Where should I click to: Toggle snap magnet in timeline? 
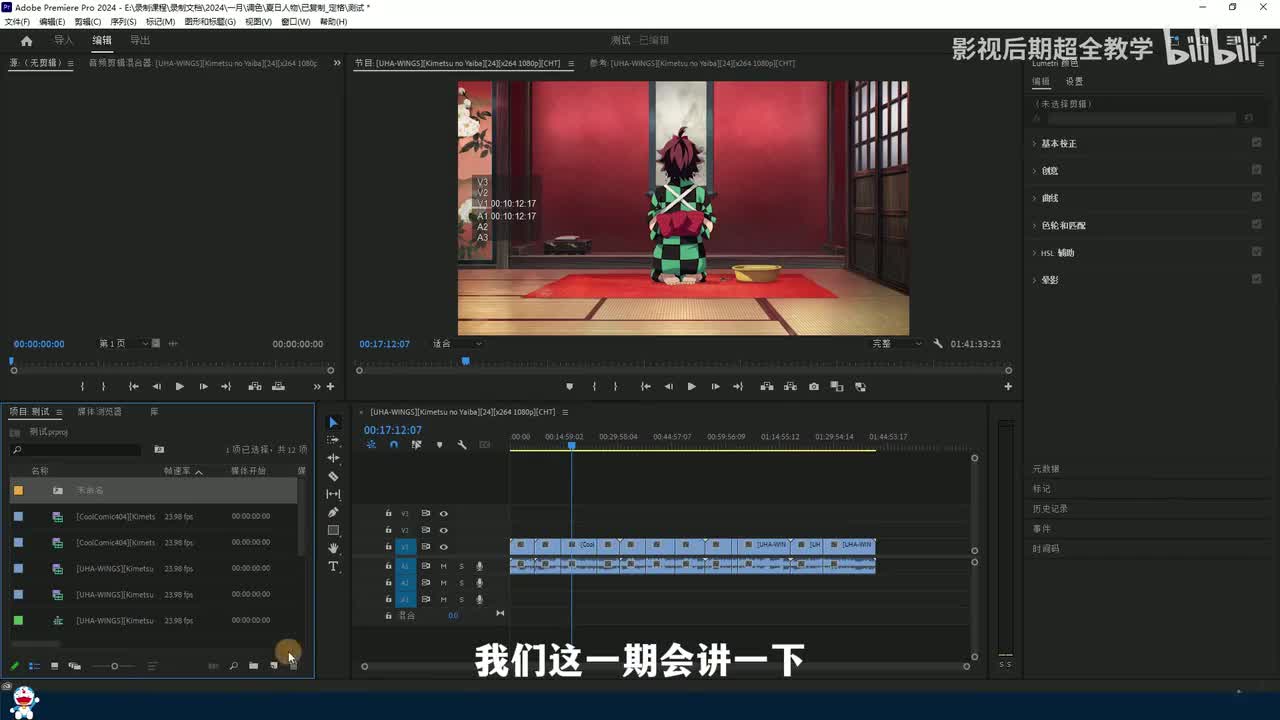pos(394,445)
